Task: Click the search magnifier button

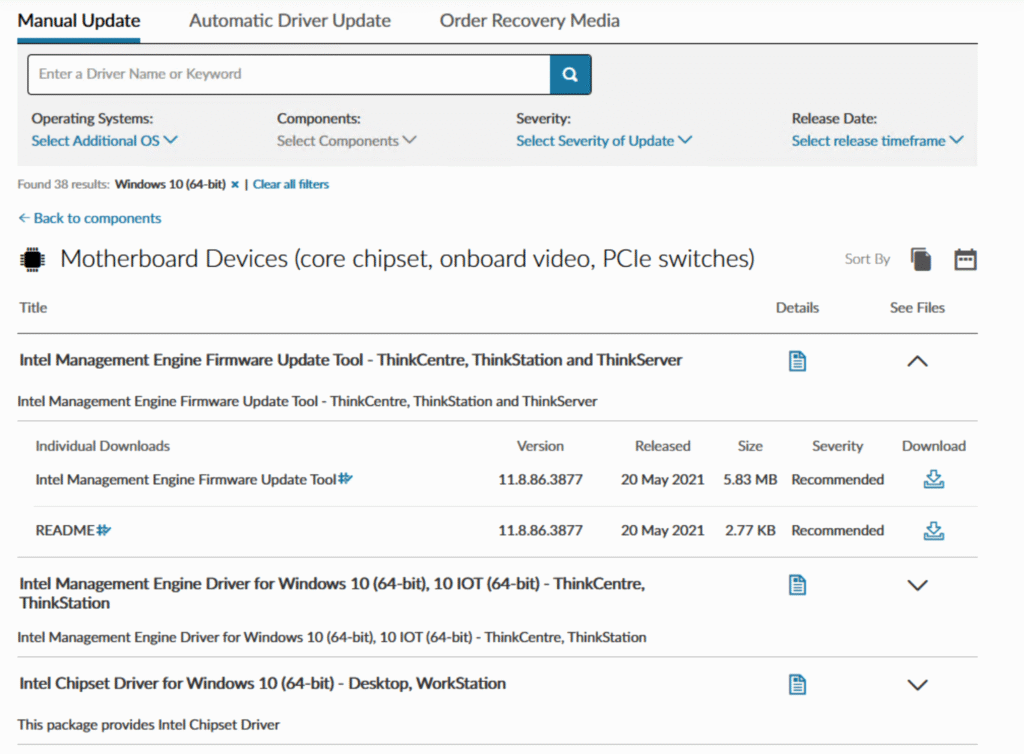Action: pyautogui.click(x=570, y=75)
